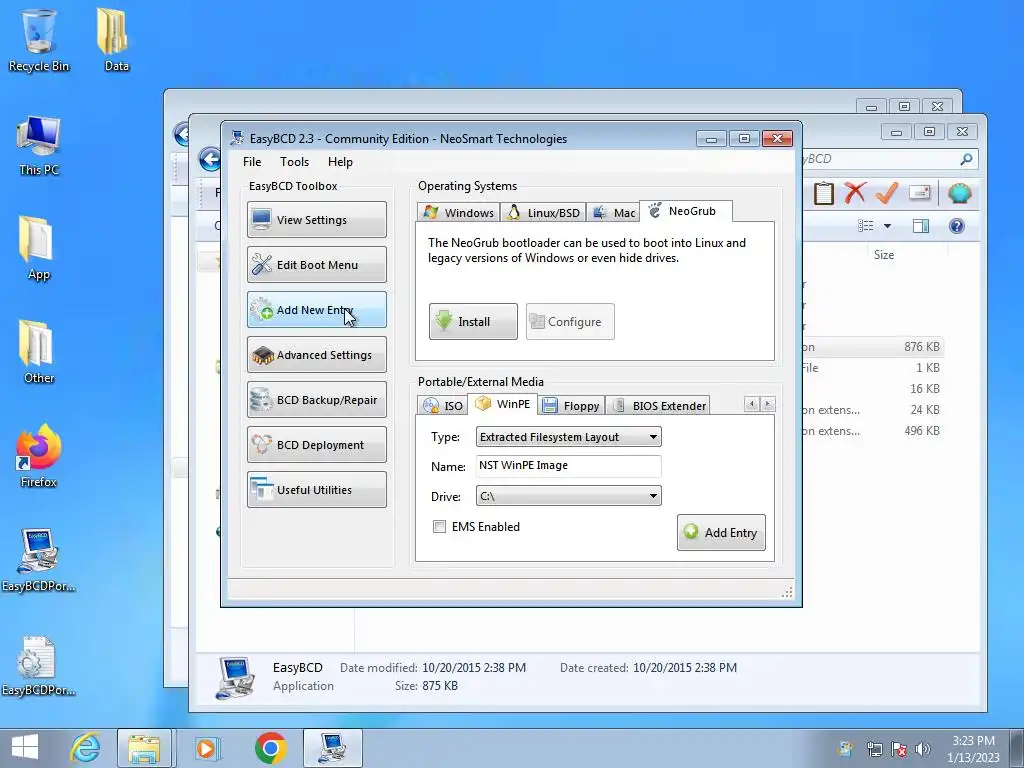The width and height of the screenshot is (1024, 768).
Task: Open the Action Center flag tray icon
Action: [899, 749]
